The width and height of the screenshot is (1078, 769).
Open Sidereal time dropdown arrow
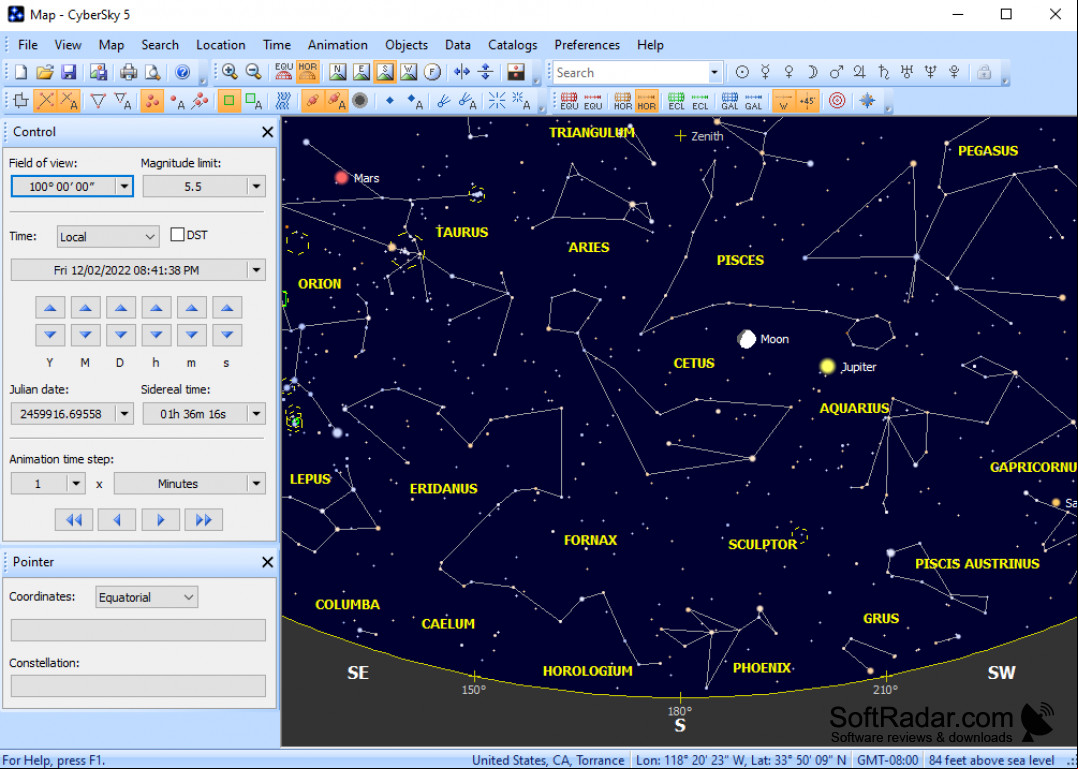point(256,414)
